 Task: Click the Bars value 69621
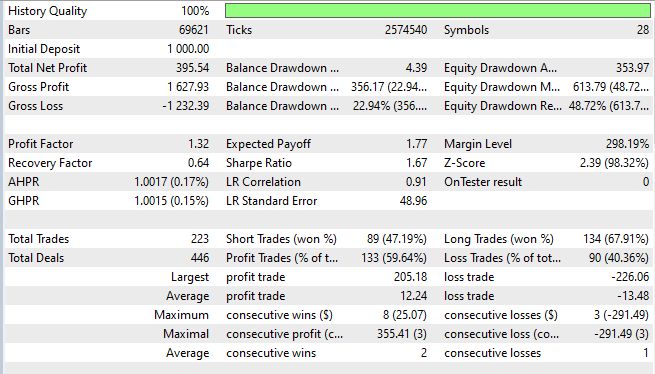point(193,30)
